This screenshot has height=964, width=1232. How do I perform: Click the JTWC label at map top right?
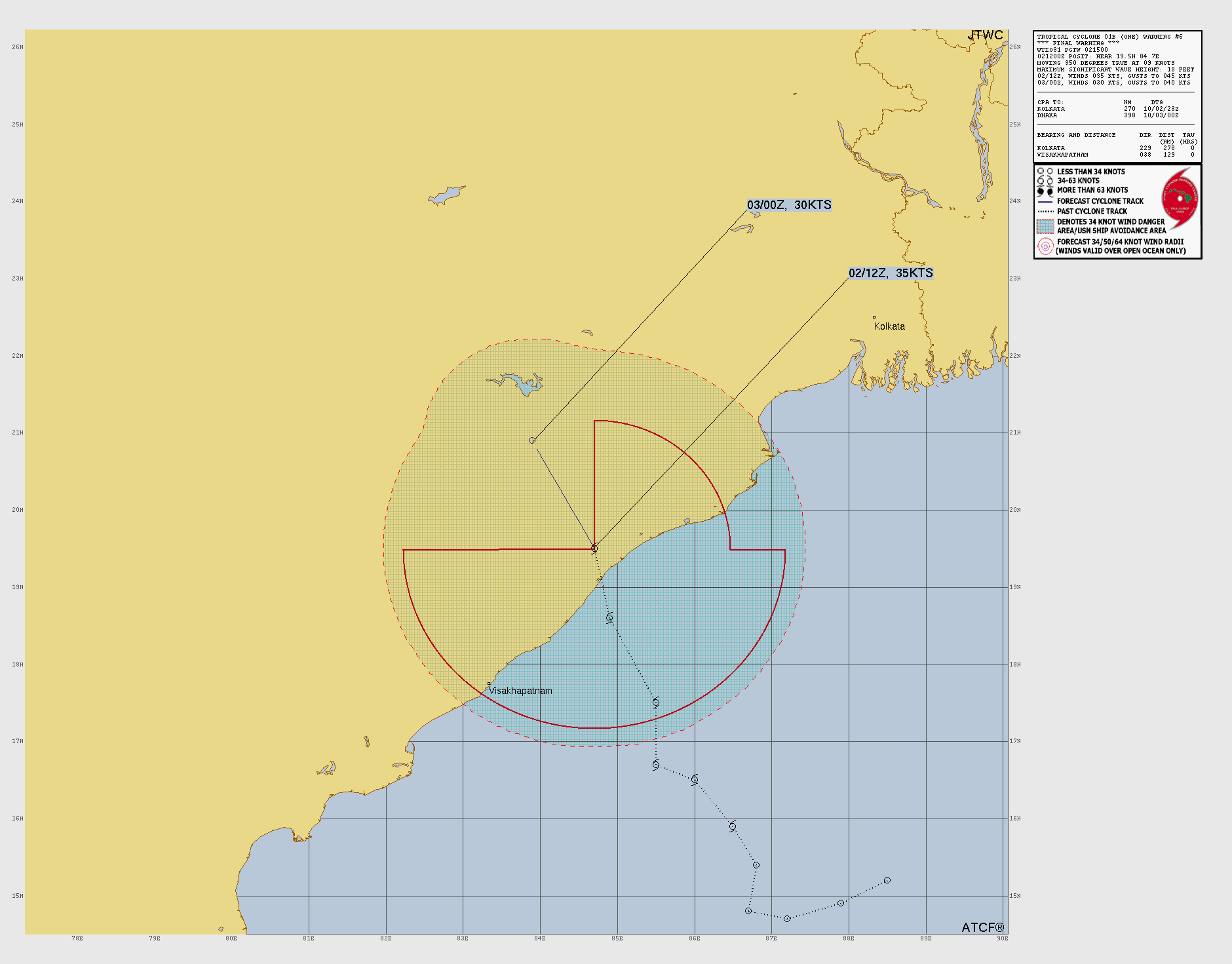coord(985,35)
